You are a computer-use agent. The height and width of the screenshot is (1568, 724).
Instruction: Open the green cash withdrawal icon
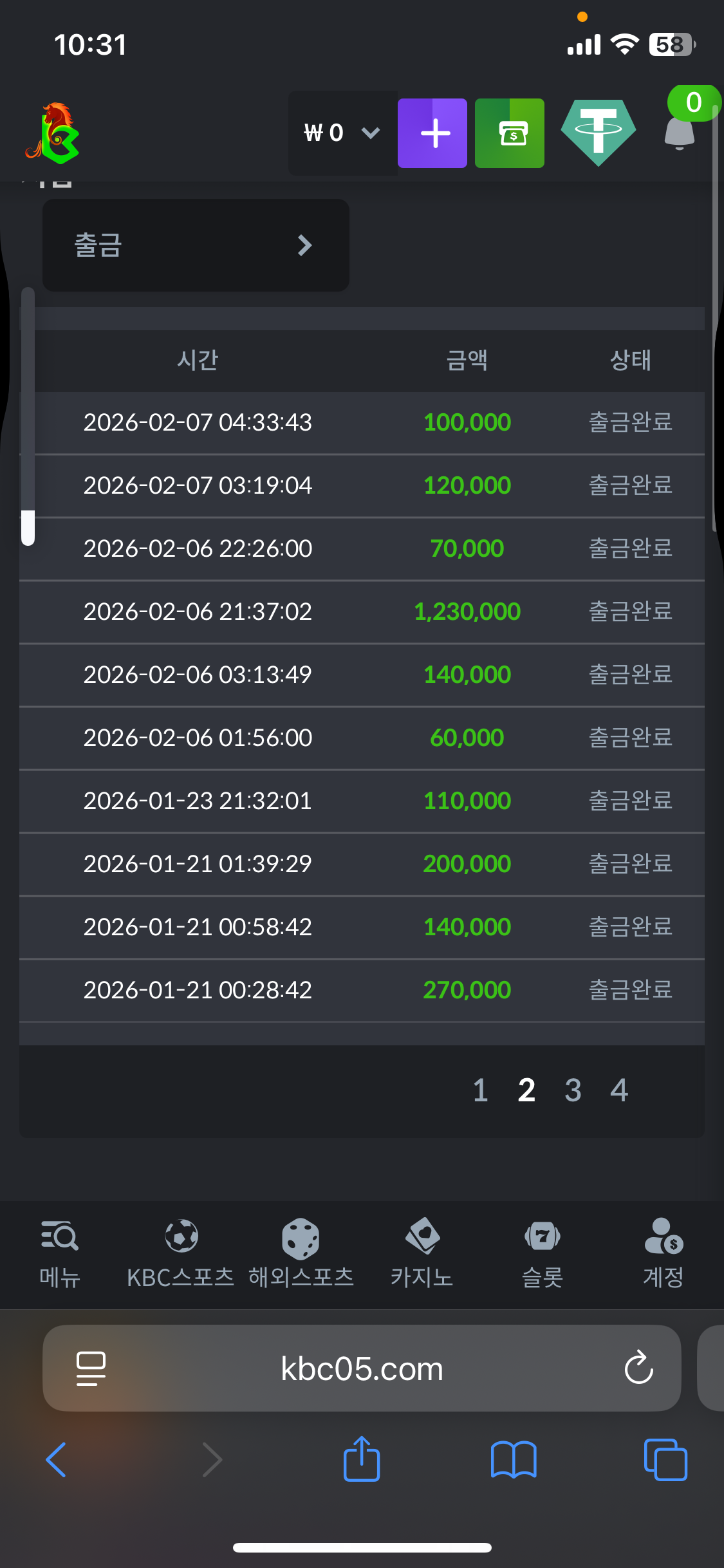[x=509, y=133]
